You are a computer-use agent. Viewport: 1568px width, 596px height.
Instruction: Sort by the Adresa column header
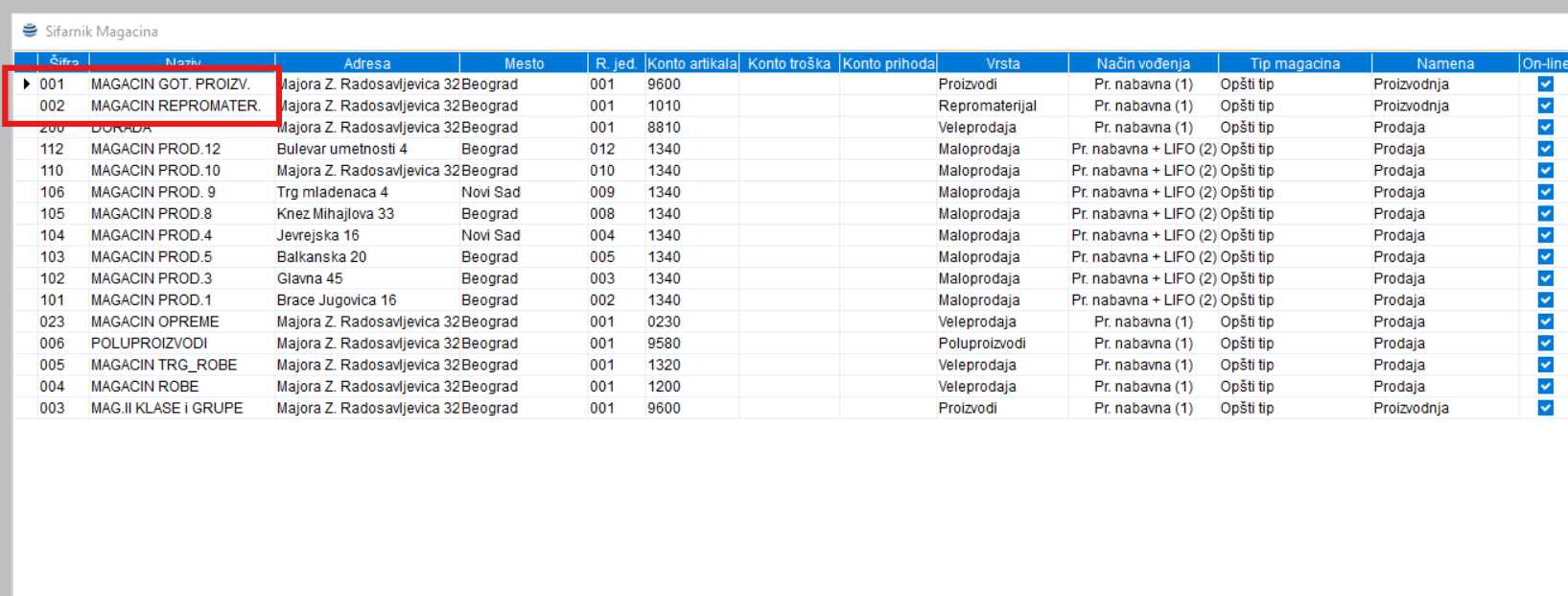click(x=366, y=63)
